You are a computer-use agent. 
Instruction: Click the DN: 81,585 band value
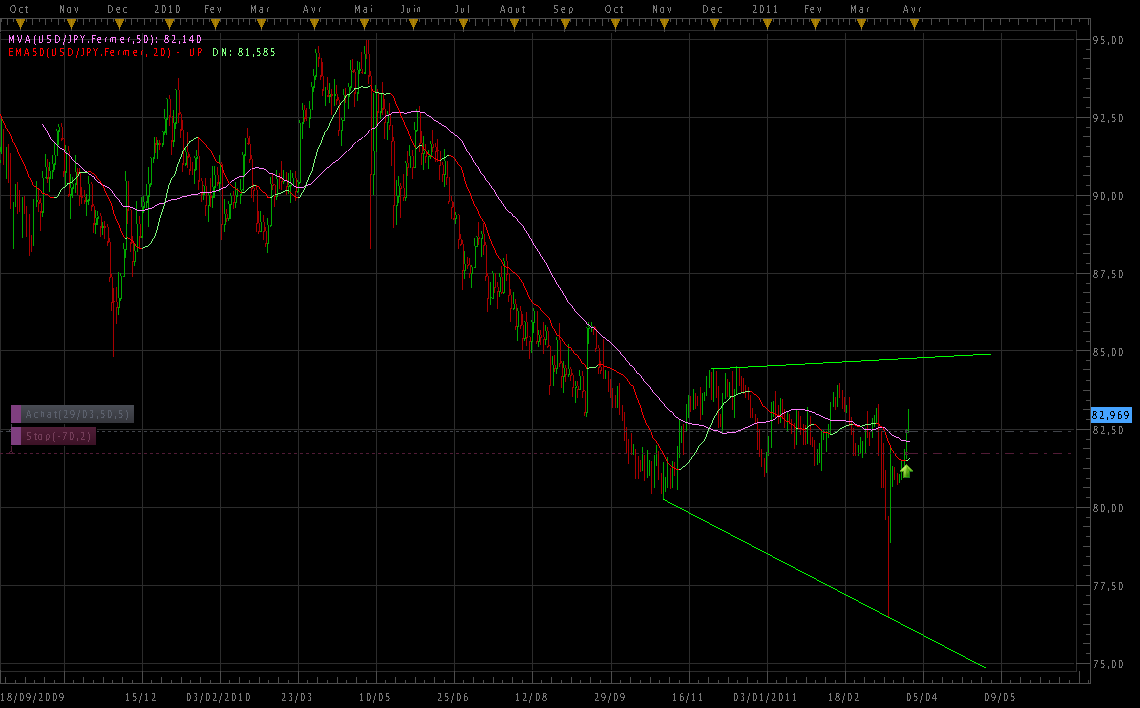[x=244, y=51]
